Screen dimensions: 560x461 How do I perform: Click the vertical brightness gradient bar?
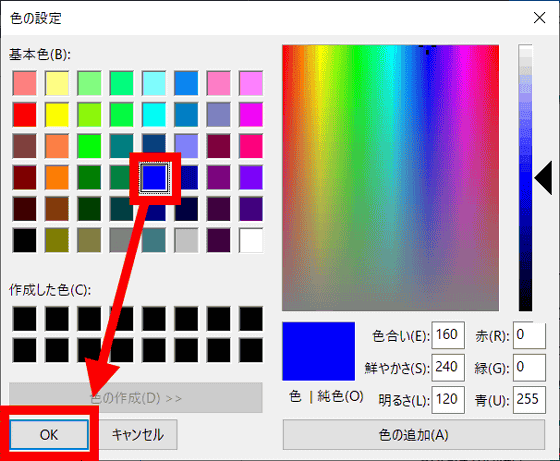(525, 178)
